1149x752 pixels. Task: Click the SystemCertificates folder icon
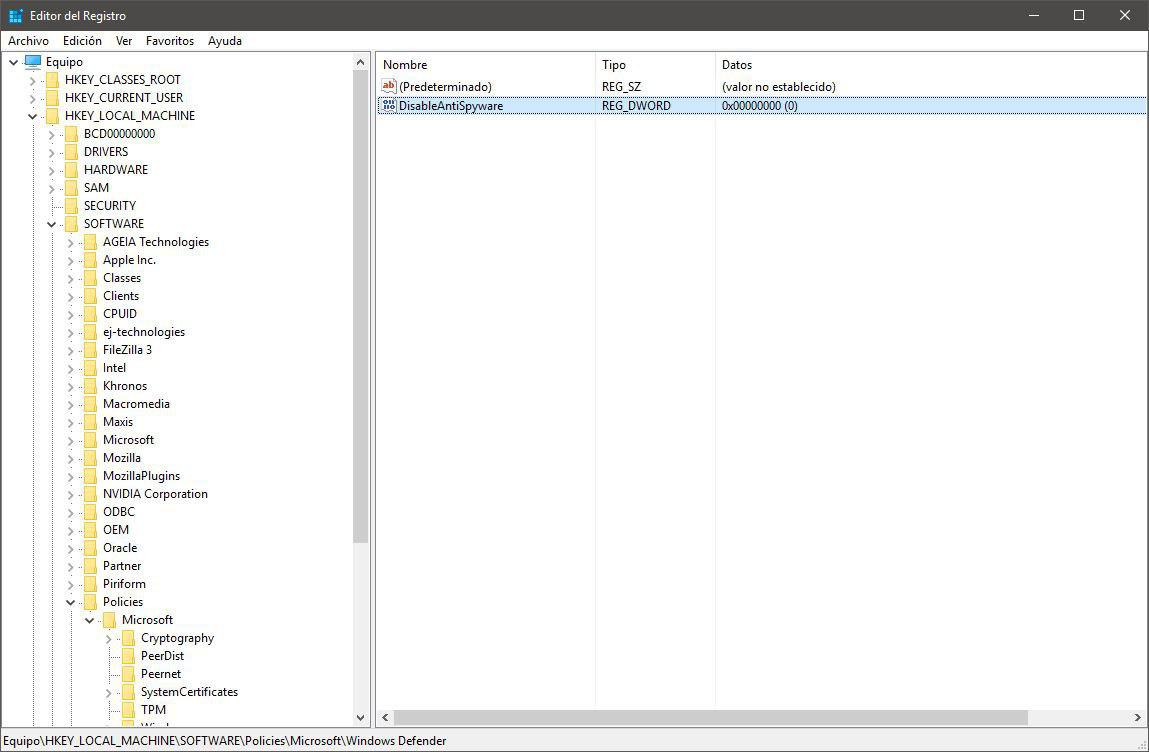pyautogui.click(x=129, y=692)
